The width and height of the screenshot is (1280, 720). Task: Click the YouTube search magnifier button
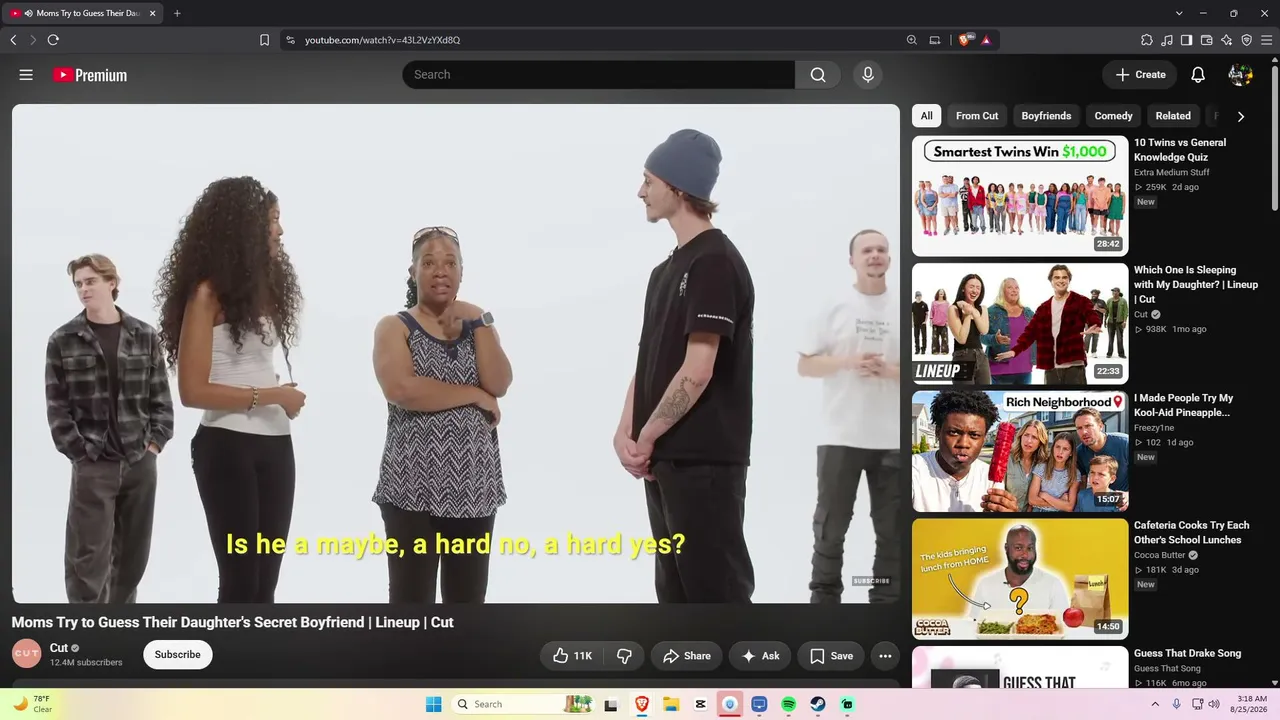818,75
